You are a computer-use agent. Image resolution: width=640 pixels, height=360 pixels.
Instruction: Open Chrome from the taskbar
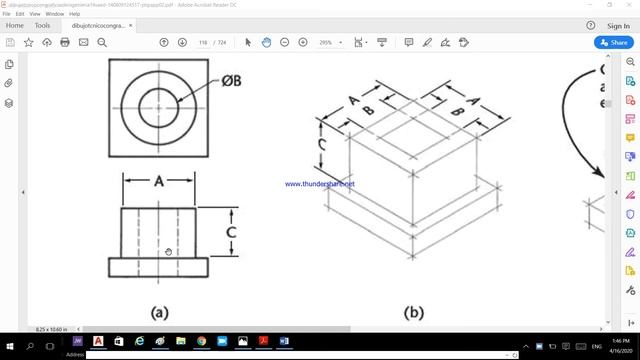201,341
